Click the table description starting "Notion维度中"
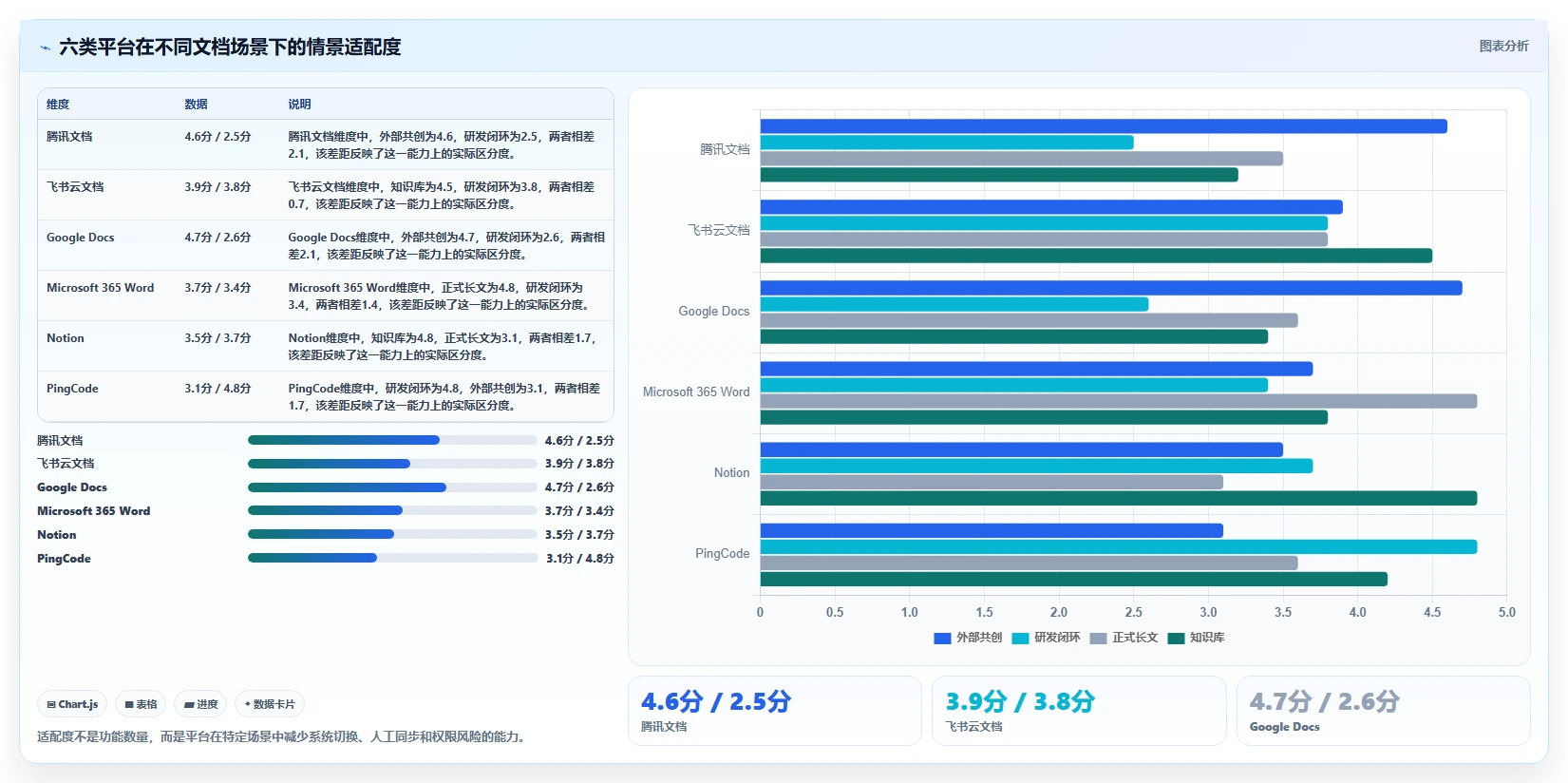This screenshot has height=783, width=1568. [442, 347]
